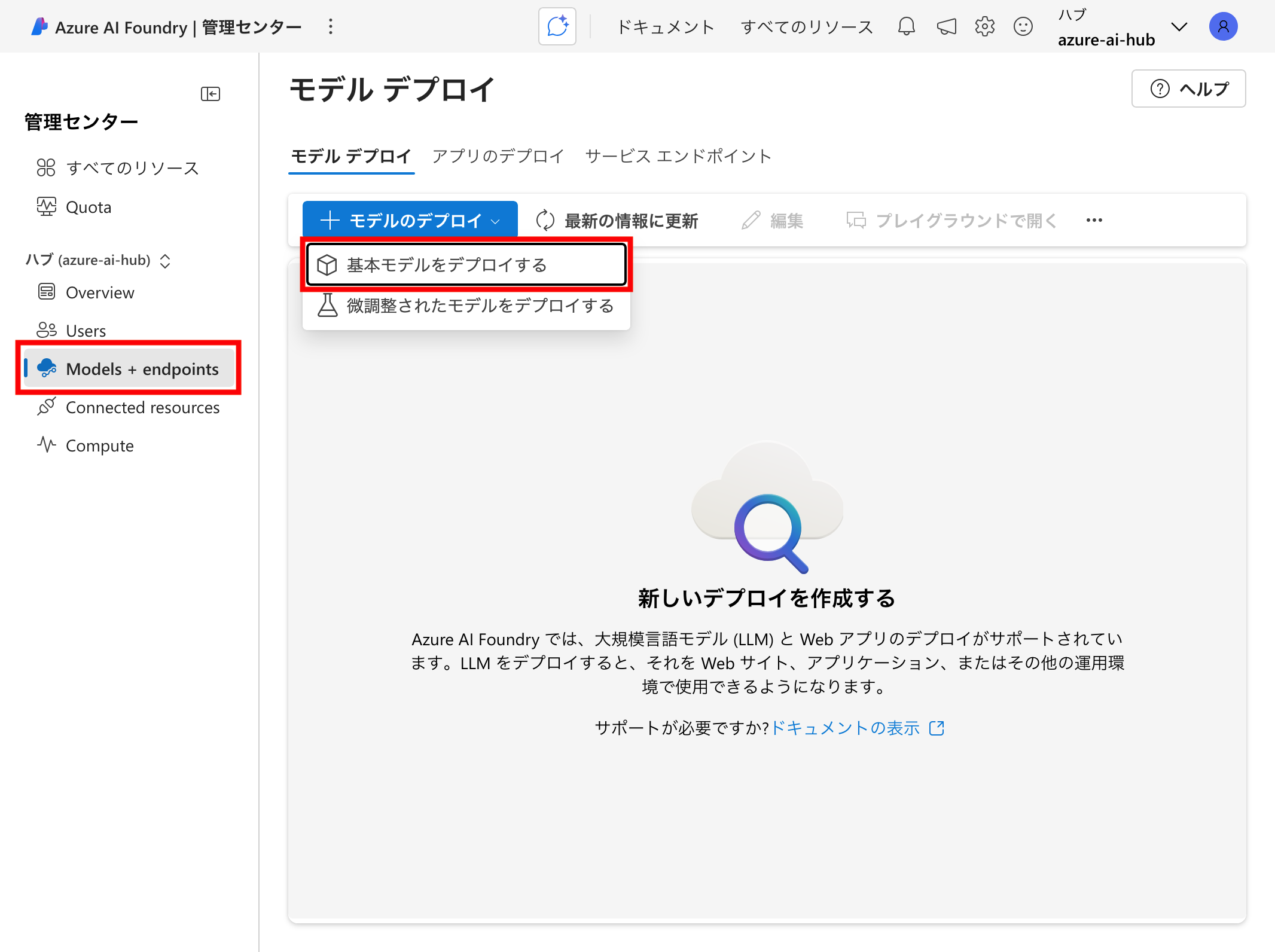Click 最新の情報に更新 refresh button
1275x952 pixels.
[618, 220]
